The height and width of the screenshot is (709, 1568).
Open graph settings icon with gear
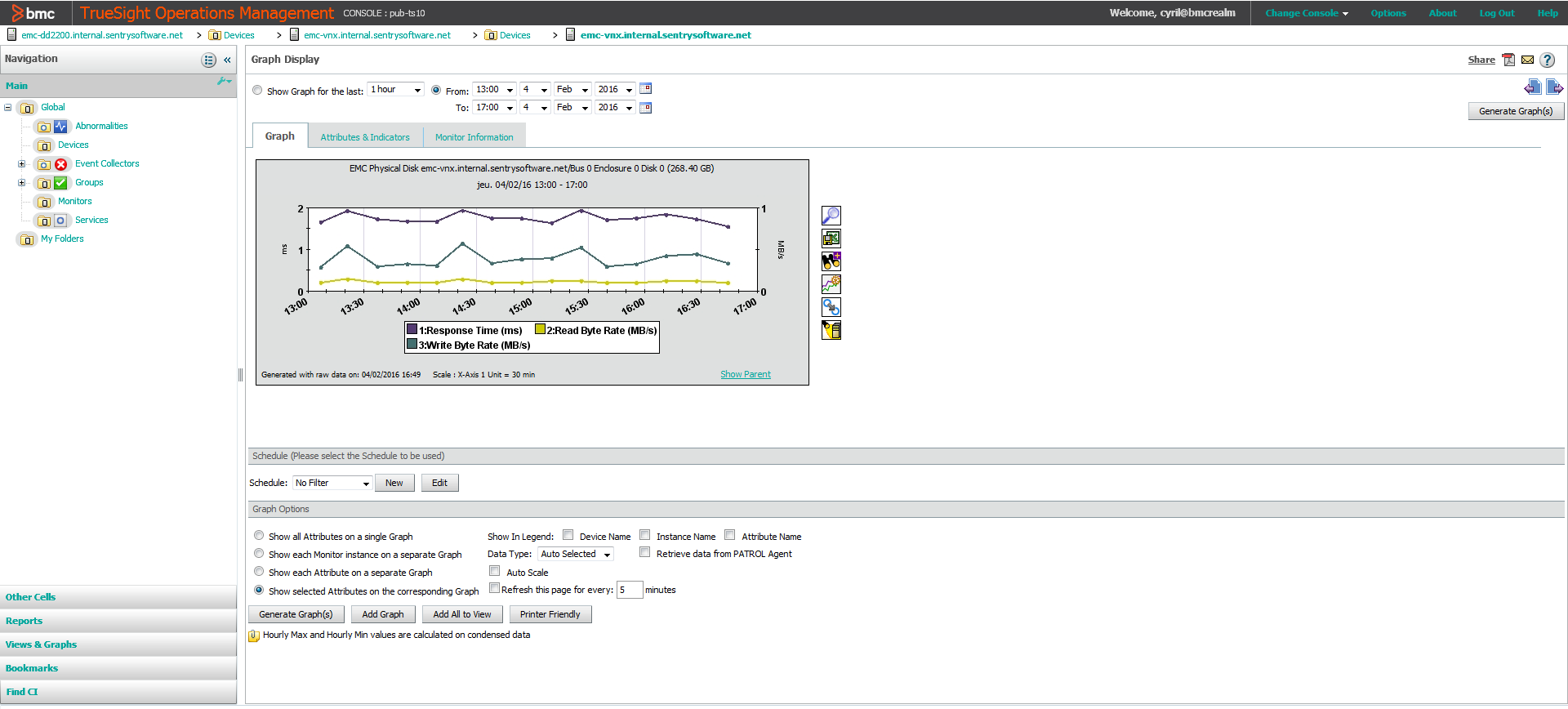[831, 284]
